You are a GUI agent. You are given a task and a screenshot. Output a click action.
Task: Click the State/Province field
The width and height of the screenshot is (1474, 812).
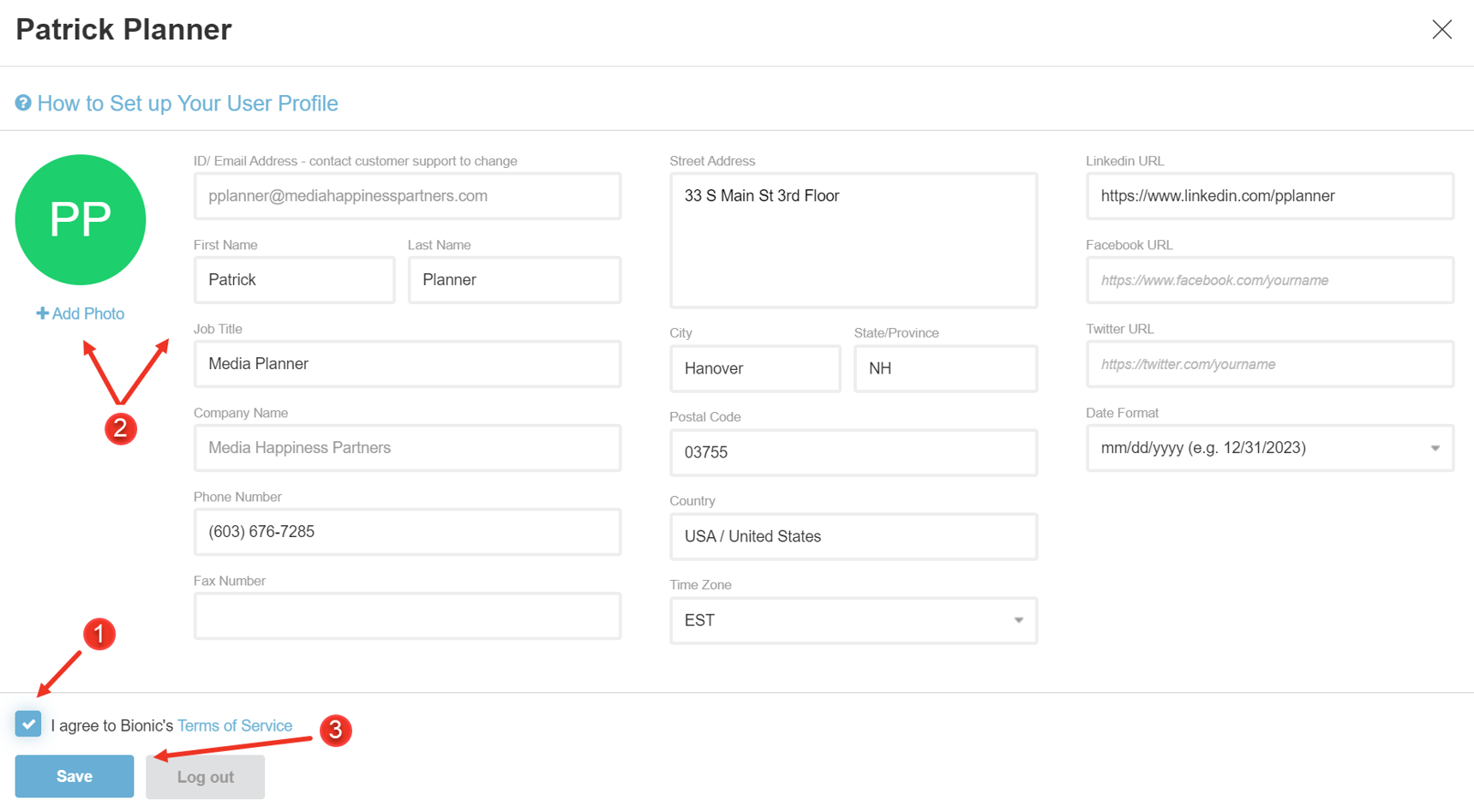click(x=945, y=368)
